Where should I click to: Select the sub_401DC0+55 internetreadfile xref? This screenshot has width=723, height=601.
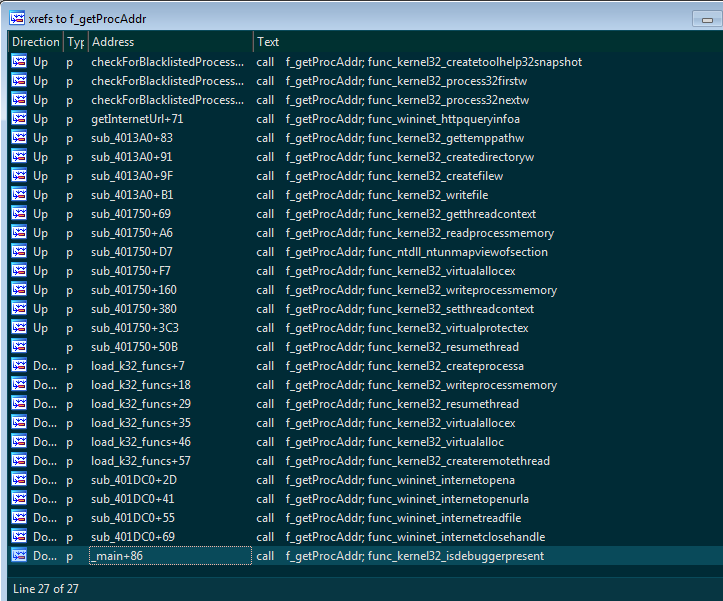[131, 518]
